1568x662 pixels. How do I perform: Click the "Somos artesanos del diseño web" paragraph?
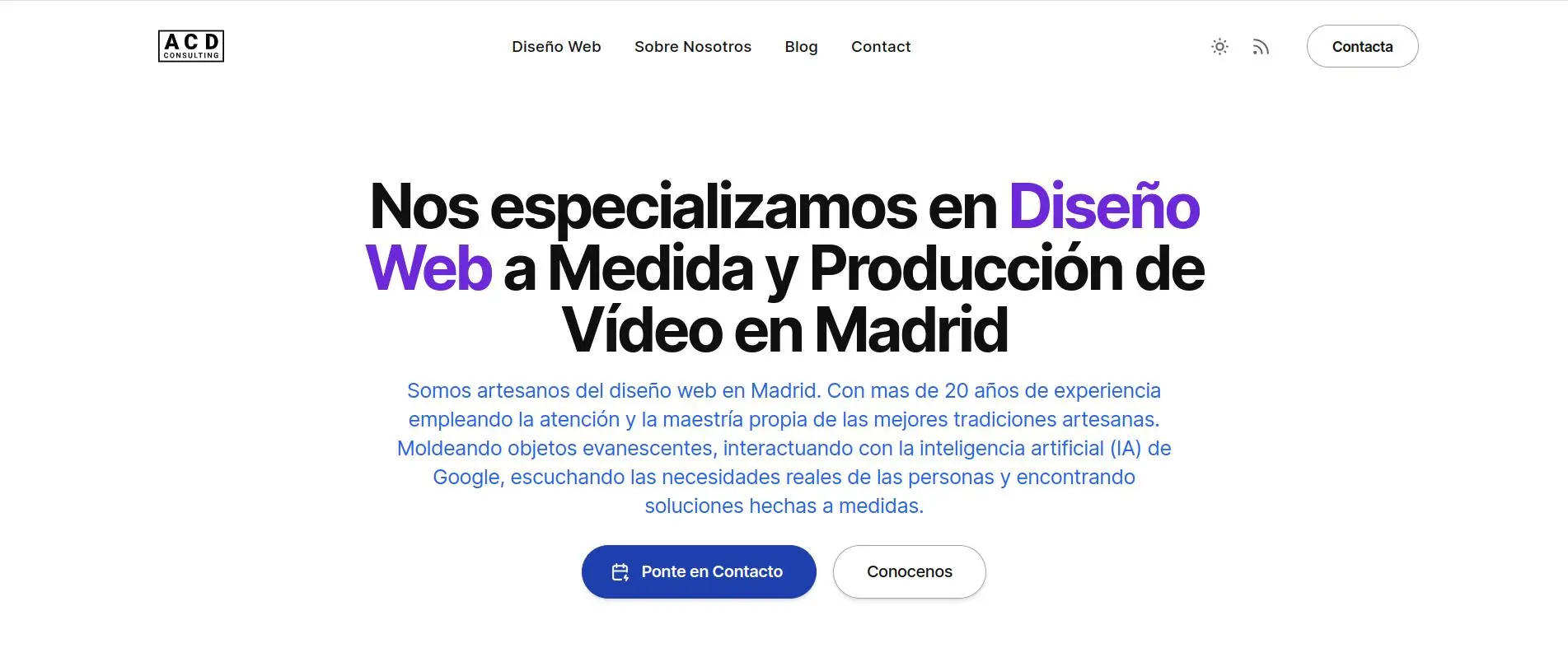click(x=784, y=448)
